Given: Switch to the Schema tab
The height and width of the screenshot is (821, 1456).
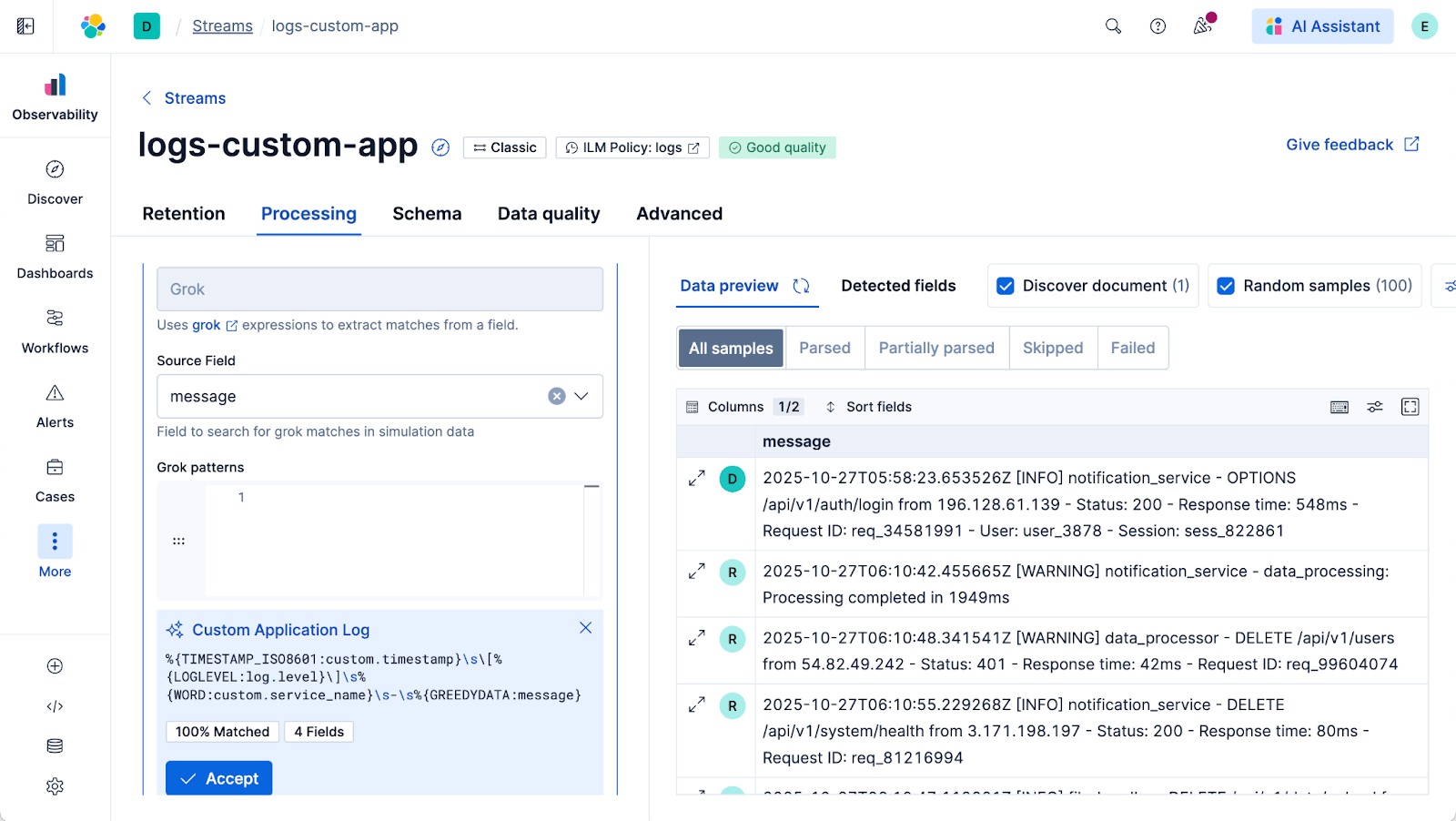Looking at the screenshot, I should (x=427, y=214).
